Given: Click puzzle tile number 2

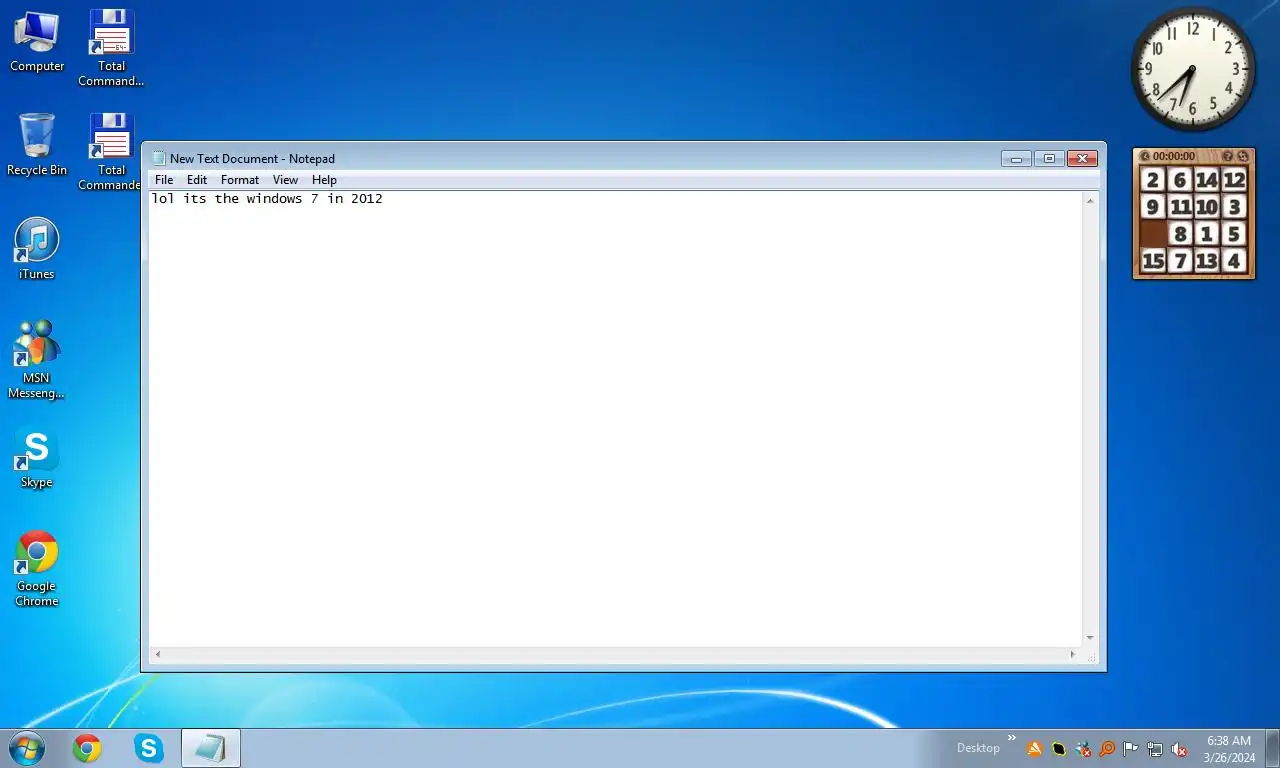Looking at the screenshot, I should (x=1154, y=180).
